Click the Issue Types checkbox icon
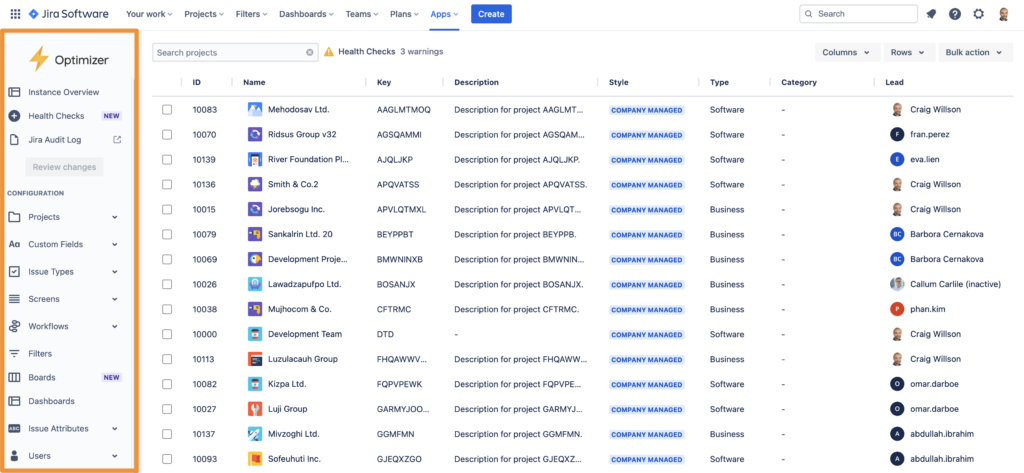Screen dimensions: 1024x473 [x=14, y=272]
